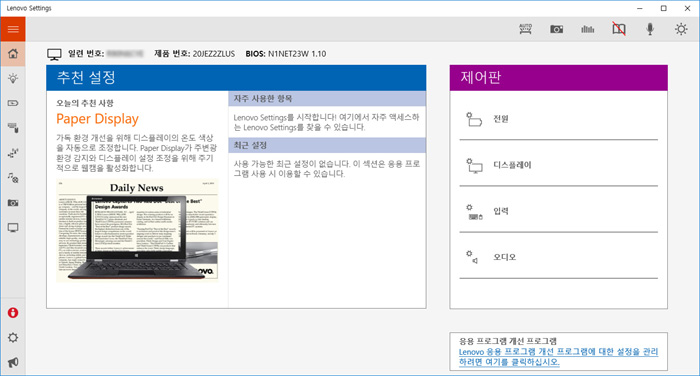
Task: Click the red info alert sidebar icon
Action: click(13, 313)
